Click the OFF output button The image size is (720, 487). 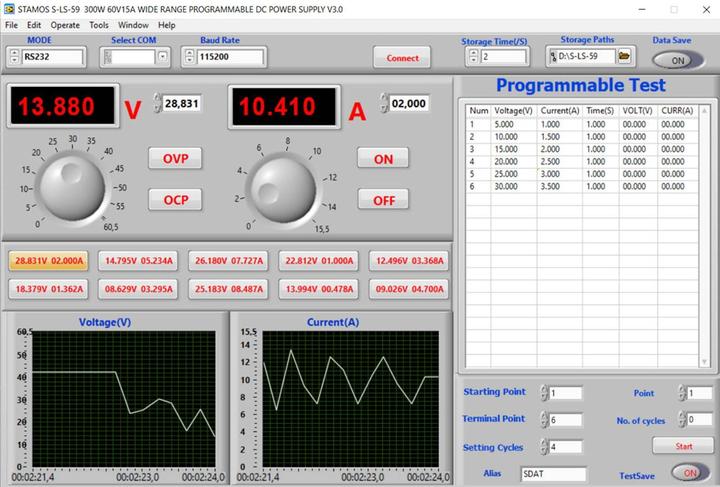(x=383, y=200)
